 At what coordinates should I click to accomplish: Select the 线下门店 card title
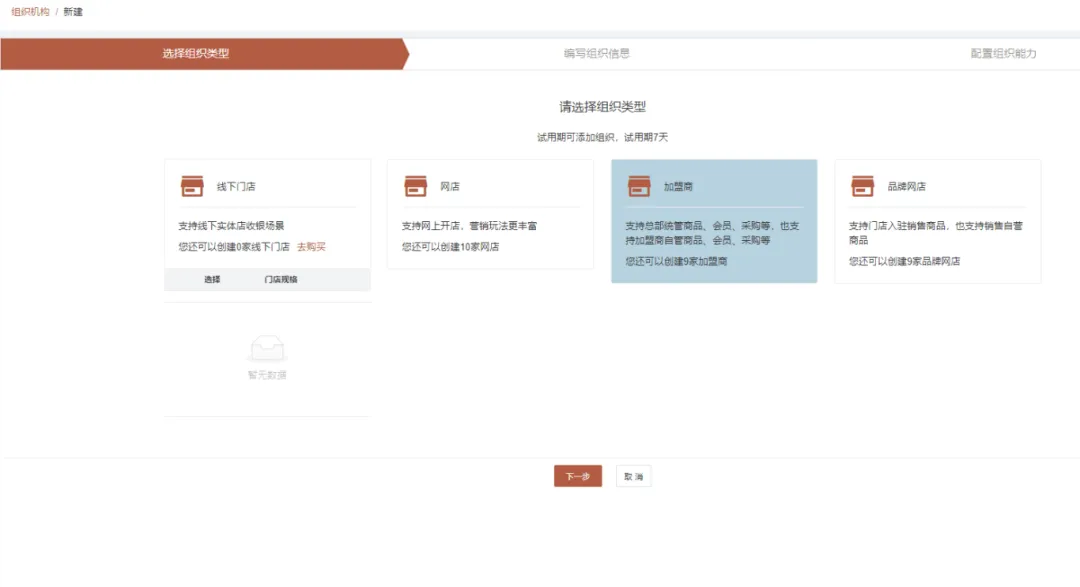click(236, 187)
